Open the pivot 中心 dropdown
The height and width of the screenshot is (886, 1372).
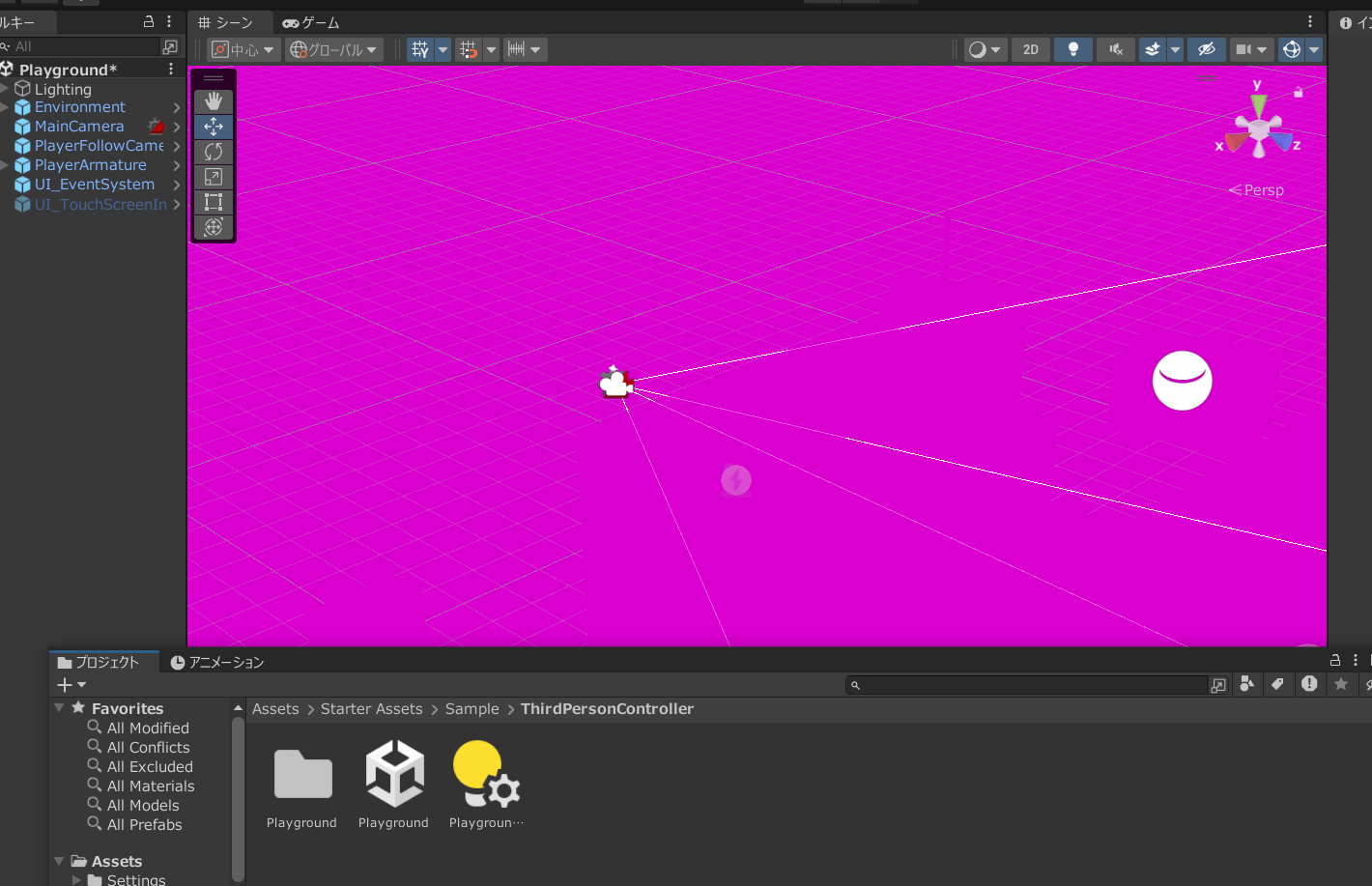[x=243, y=49]
